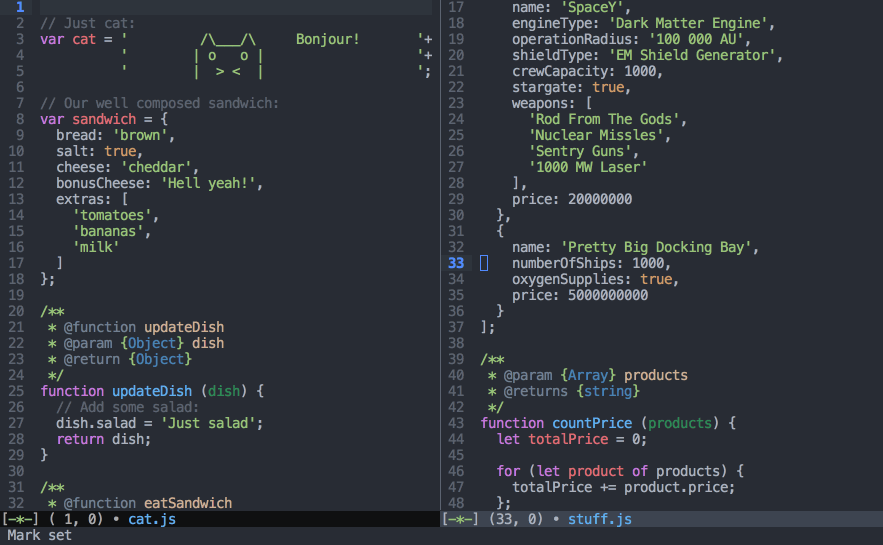Click '1000 MW Laser' array entry

pyautogui.click(x=587, y=167)
